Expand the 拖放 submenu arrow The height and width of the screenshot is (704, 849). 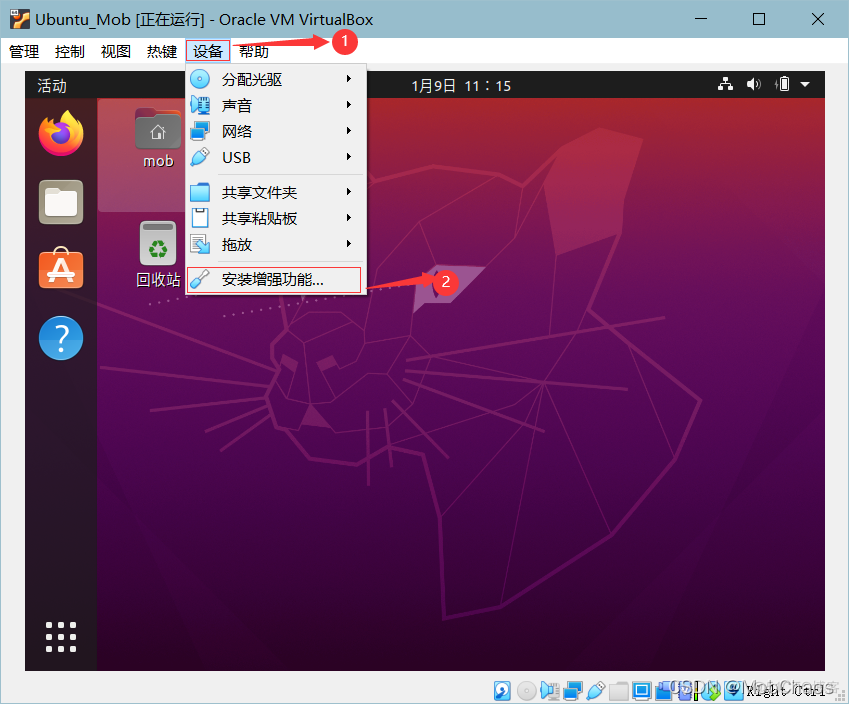coord(349,244)
